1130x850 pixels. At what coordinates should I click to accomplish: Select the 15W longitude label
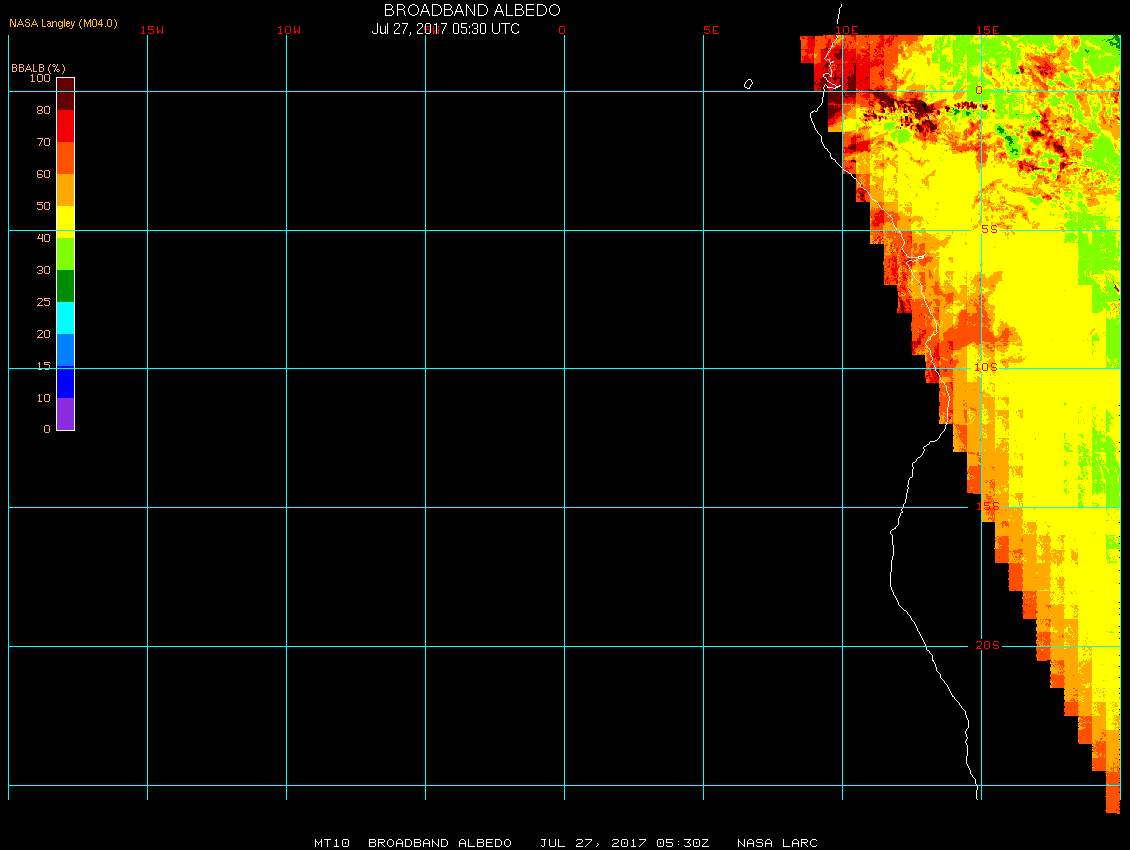[152, 30]
